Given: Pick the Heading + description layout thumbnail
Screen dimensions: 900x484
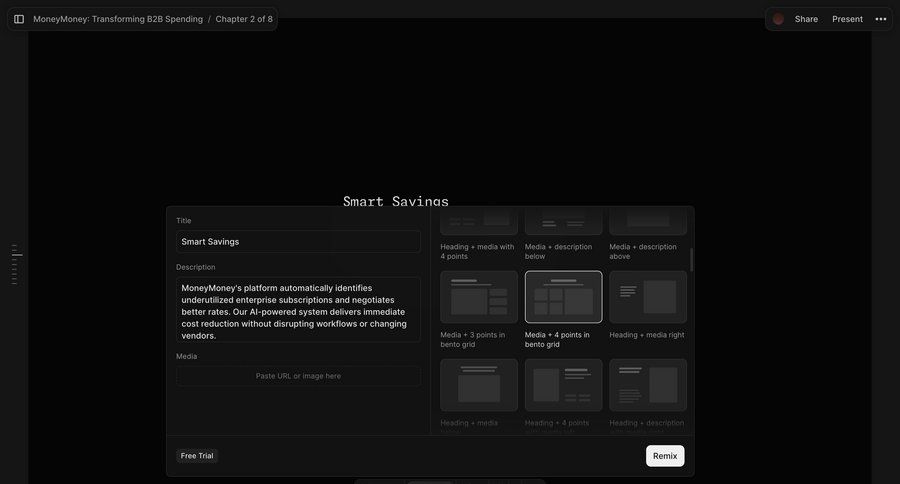Looking at the screenshot, I should pyautogui.click(x=647, y=385).
